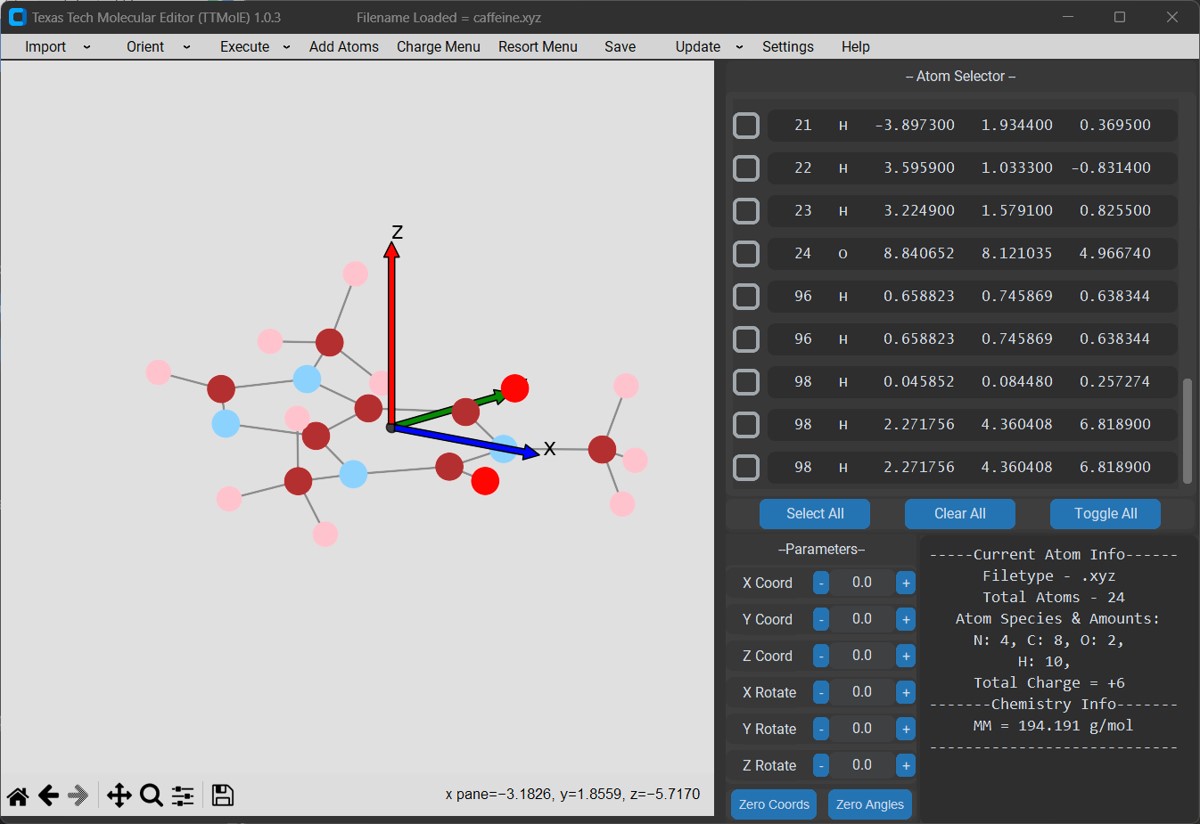This screenshot has height=824, width=1200.
Task: Decrease X Coord with minus button
Action: point(821,583)
